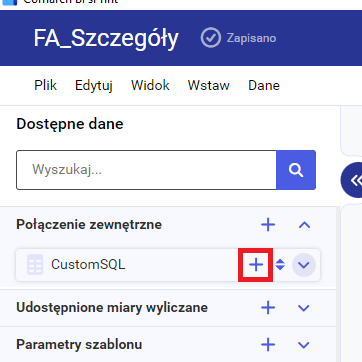Click the CustomSQL table icon

35,265
